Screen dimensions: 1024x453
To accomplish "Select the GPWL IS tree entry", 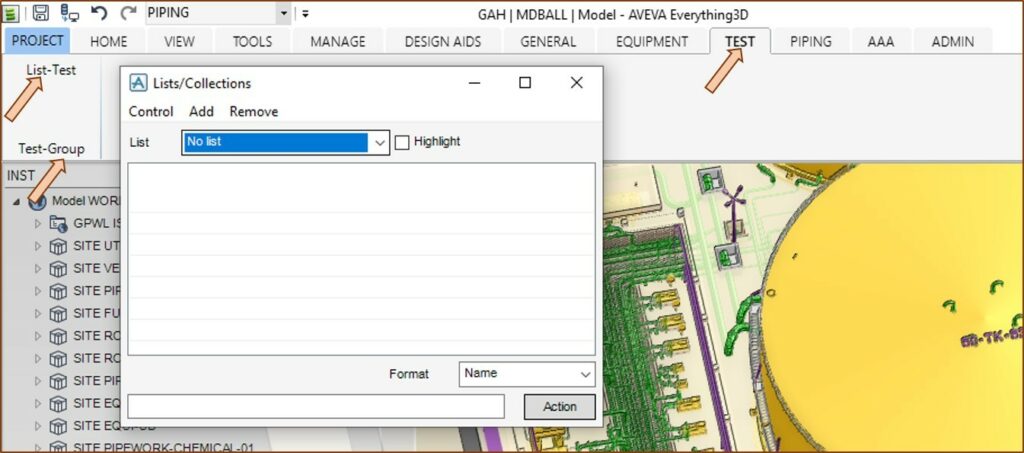I will tap(97, 224).
